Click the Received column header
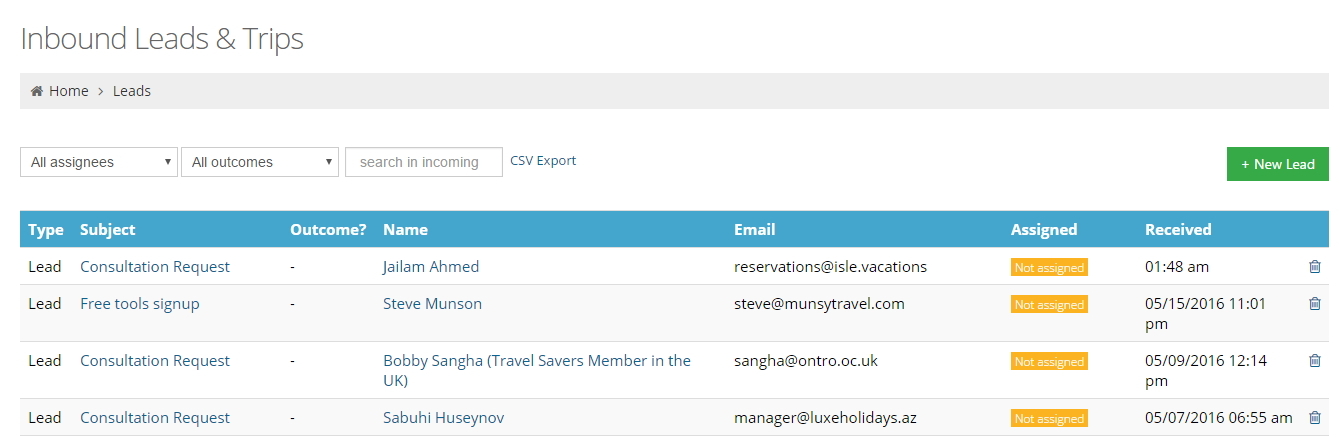1339x438 pixels. pos(1178,229)
